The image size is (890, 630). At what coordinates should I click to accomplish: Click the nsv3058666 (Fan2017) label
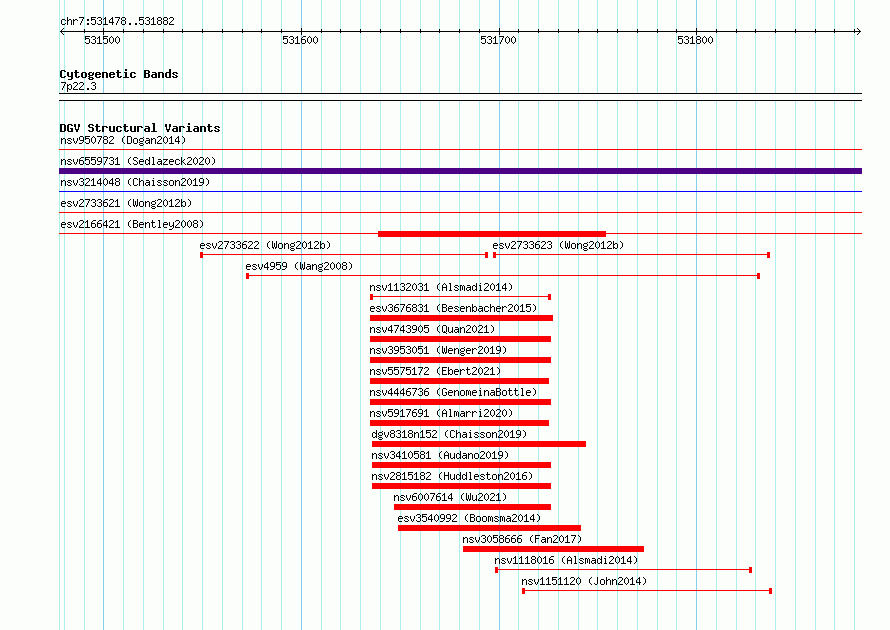pos(522,539)
